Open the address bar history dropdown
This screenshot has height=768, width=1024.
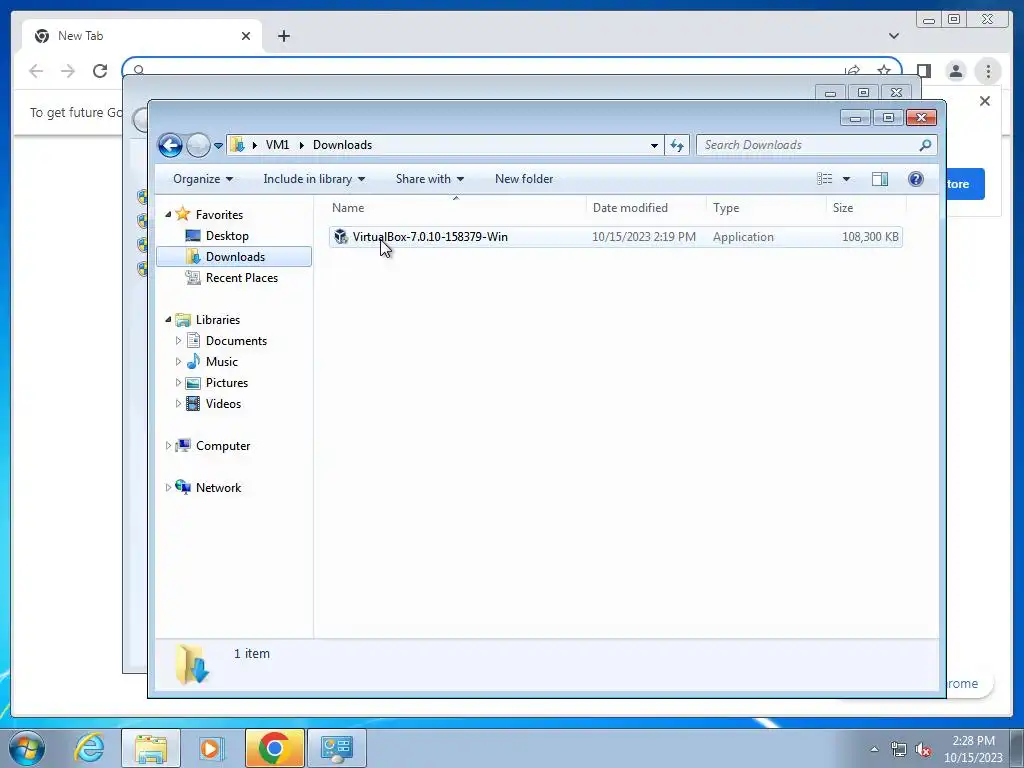pyautogui.click(x=654, y=146)
